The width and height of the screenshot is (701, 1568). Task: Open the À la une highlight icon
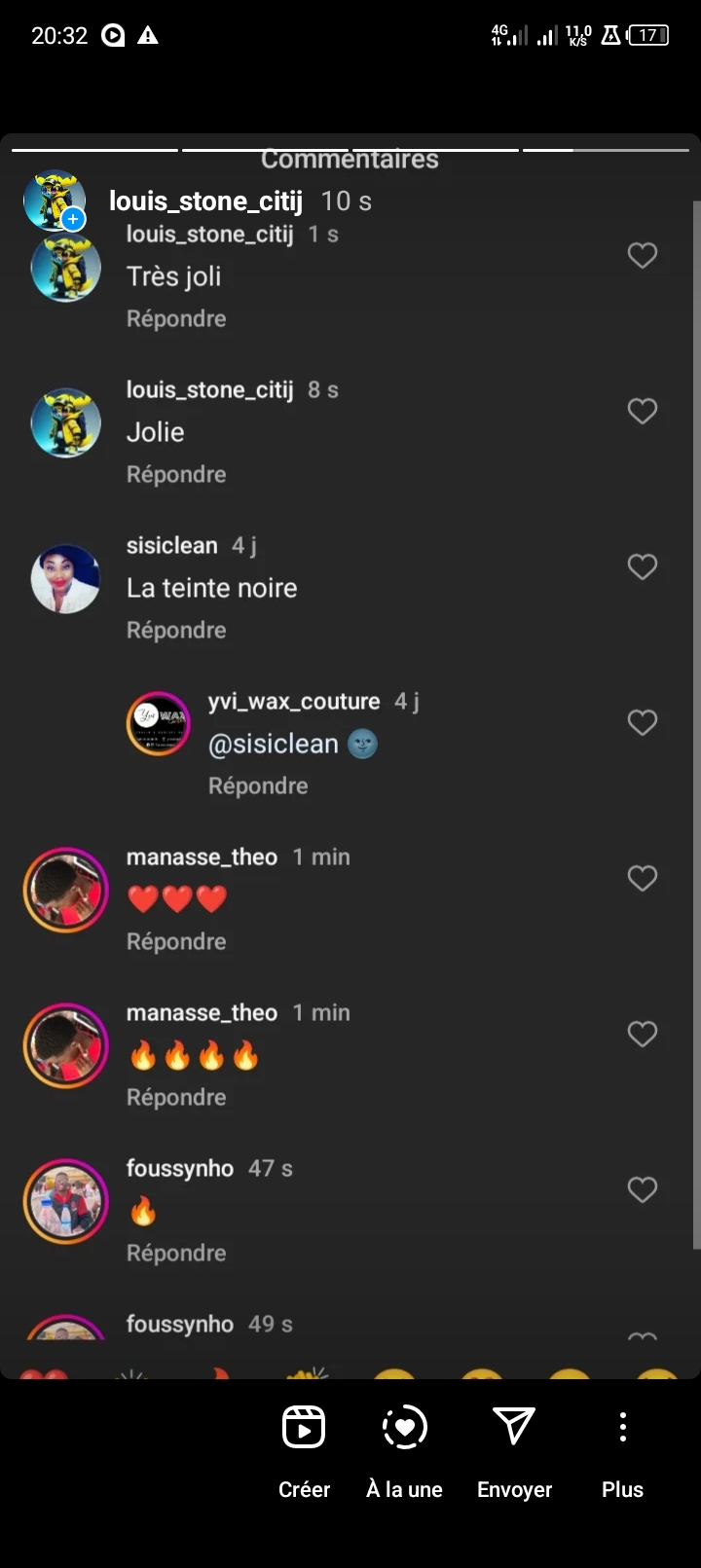[404, 1428]
